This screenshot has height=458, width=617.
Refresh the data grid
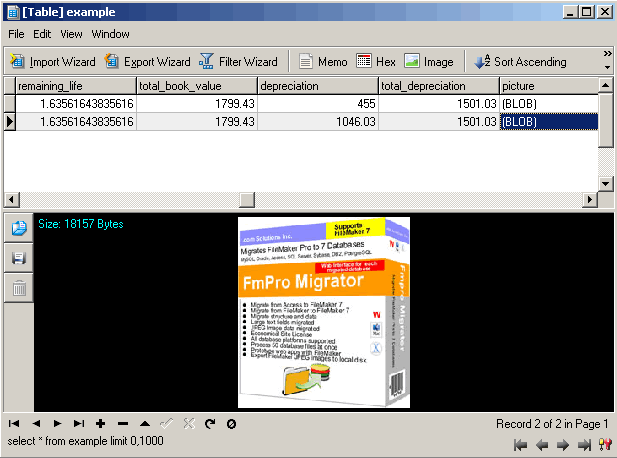(210, 423)
